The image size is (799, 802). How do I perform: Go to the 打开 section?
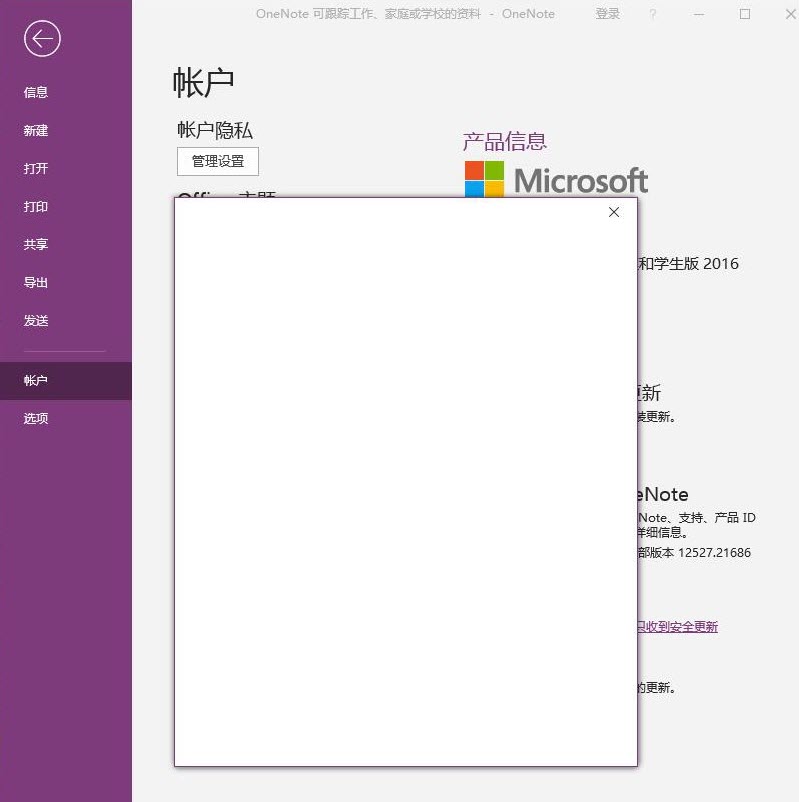[x=36, y=168]
